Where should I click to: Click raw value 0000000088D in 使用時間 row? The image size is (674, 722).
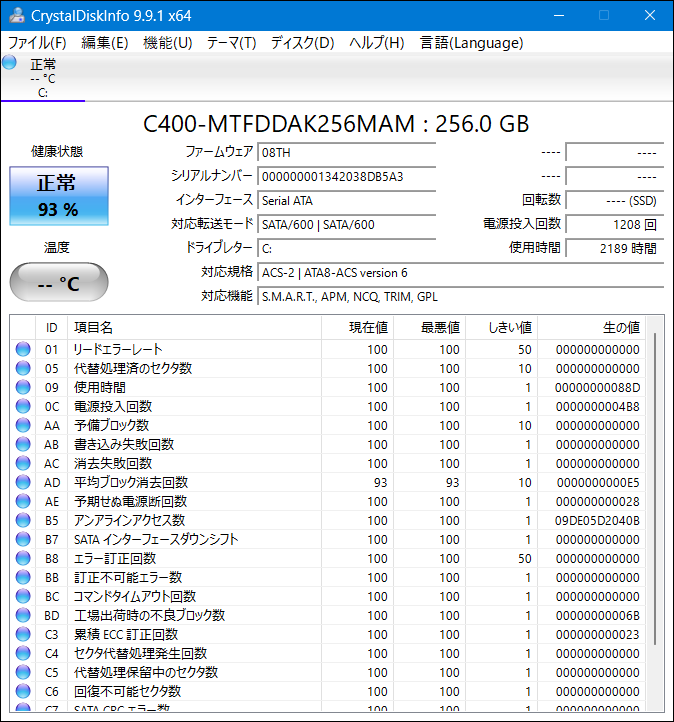pyautogui.click(x=597, y=387)
